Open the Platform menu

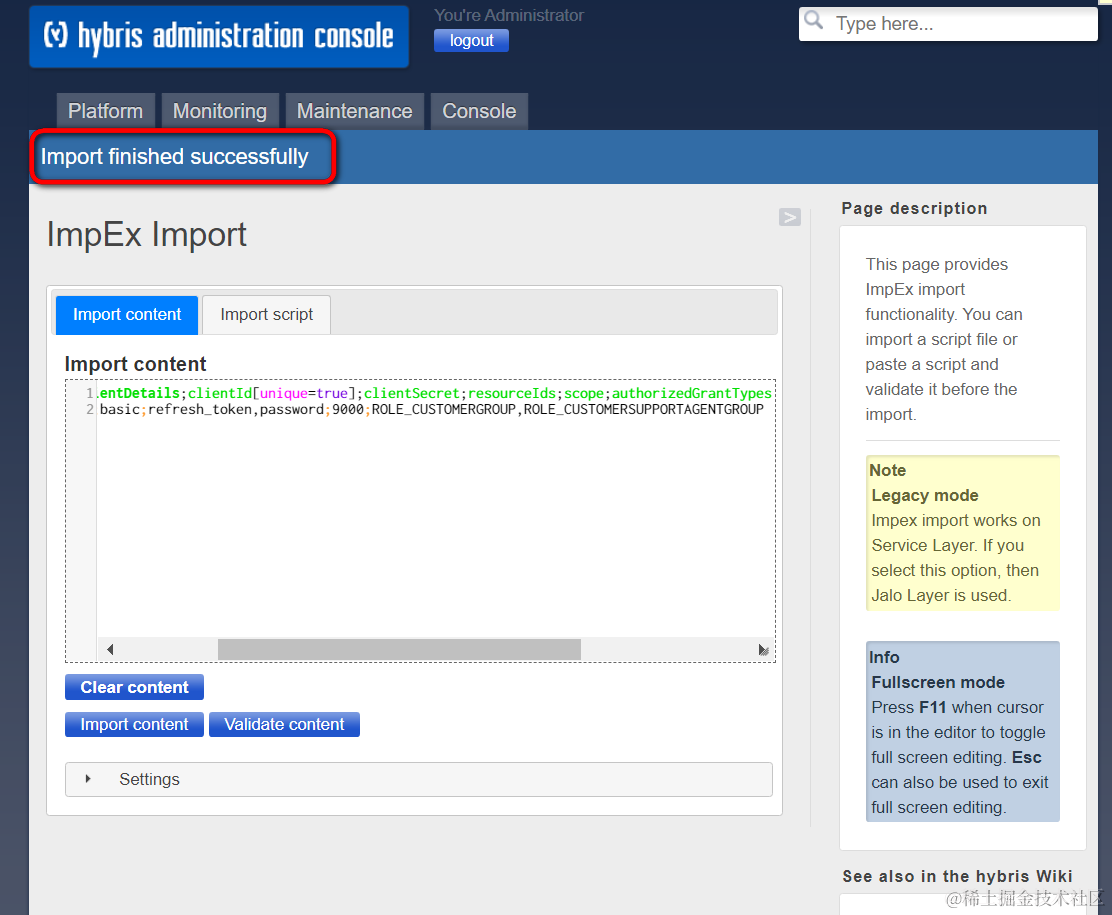[105, 111]
